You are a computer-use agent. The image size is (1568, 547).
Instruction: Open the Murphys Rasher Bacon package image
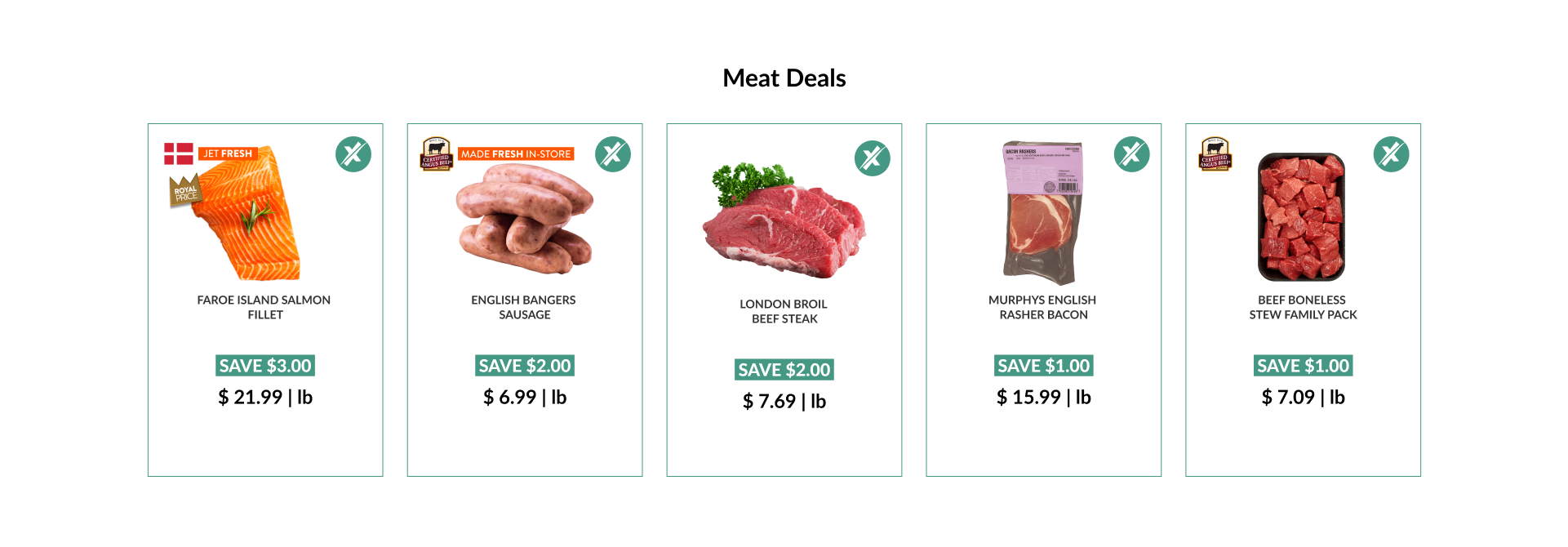coord(1043,214)
